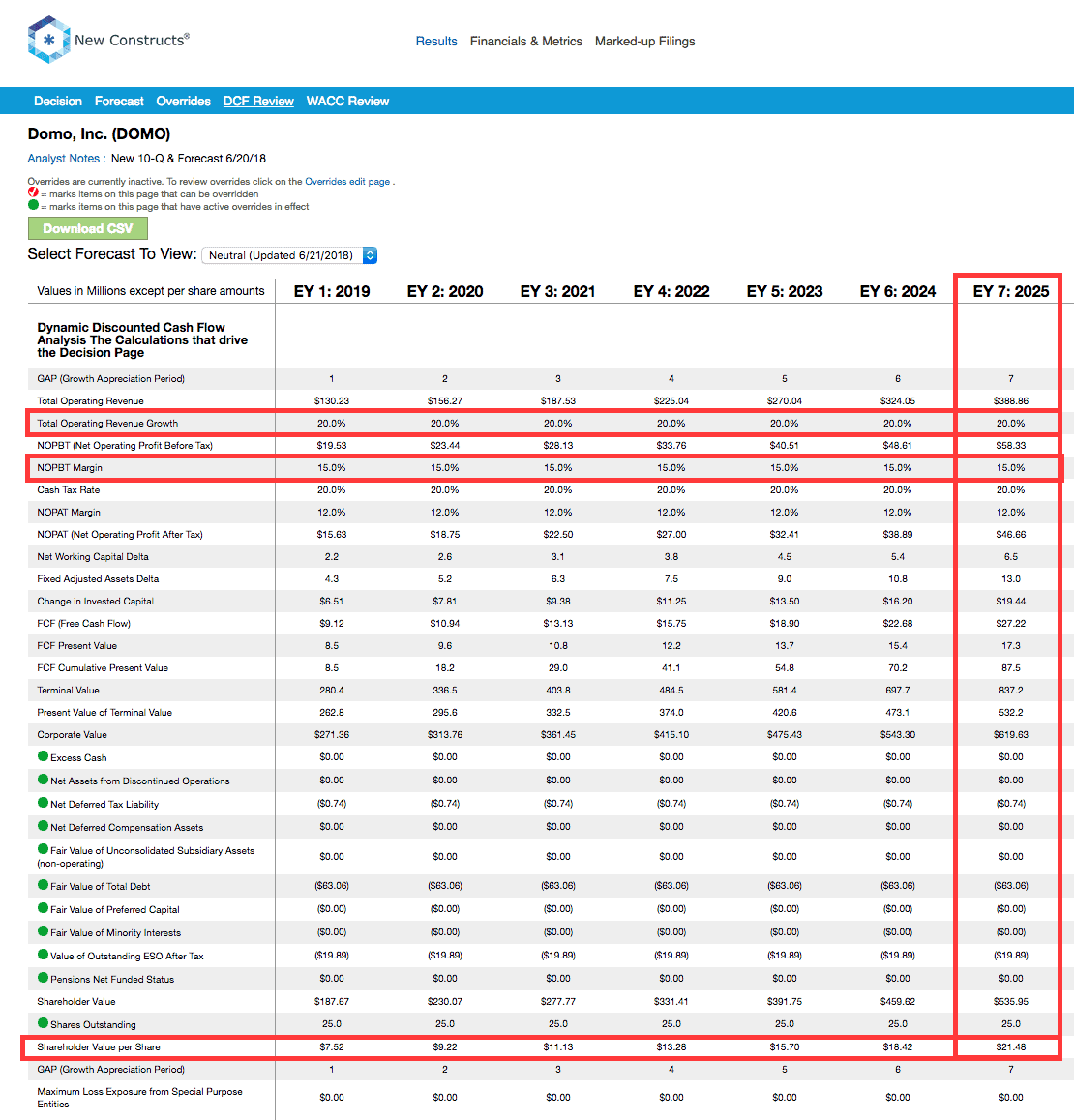Click the green dot next to Shares Outstanding
The width and height of the screenshot is (1074, 1120).
click(43, 1023)
